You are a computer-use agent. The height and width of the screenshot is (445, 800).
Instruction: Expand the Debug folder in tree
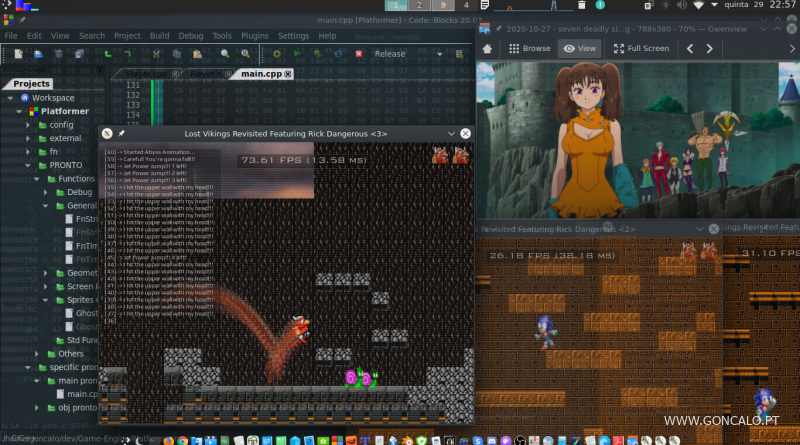tap(45, 192)
